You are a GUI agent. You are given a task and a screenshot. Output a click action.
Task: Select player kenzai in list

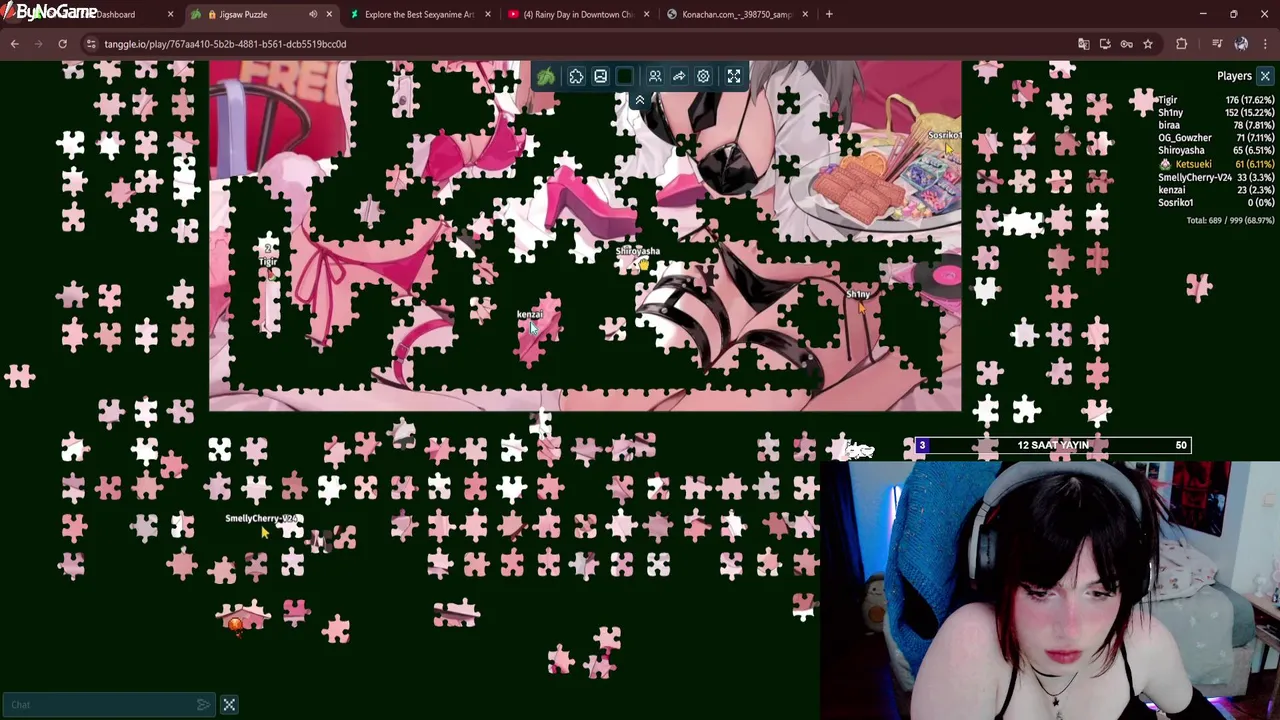1216,190
